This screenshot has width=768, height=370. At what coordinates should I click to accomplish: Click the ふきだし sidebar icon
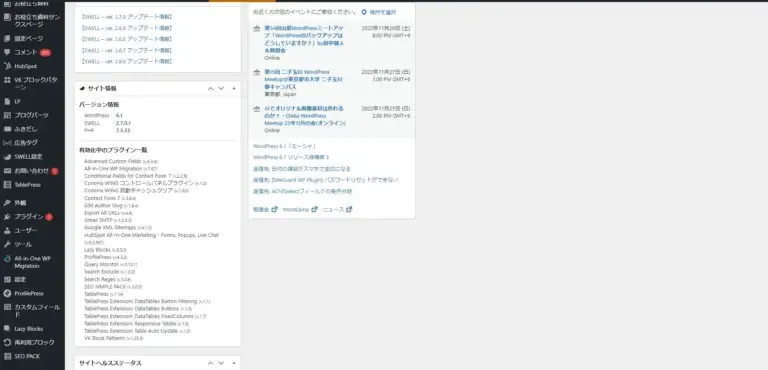click(7, 129)
